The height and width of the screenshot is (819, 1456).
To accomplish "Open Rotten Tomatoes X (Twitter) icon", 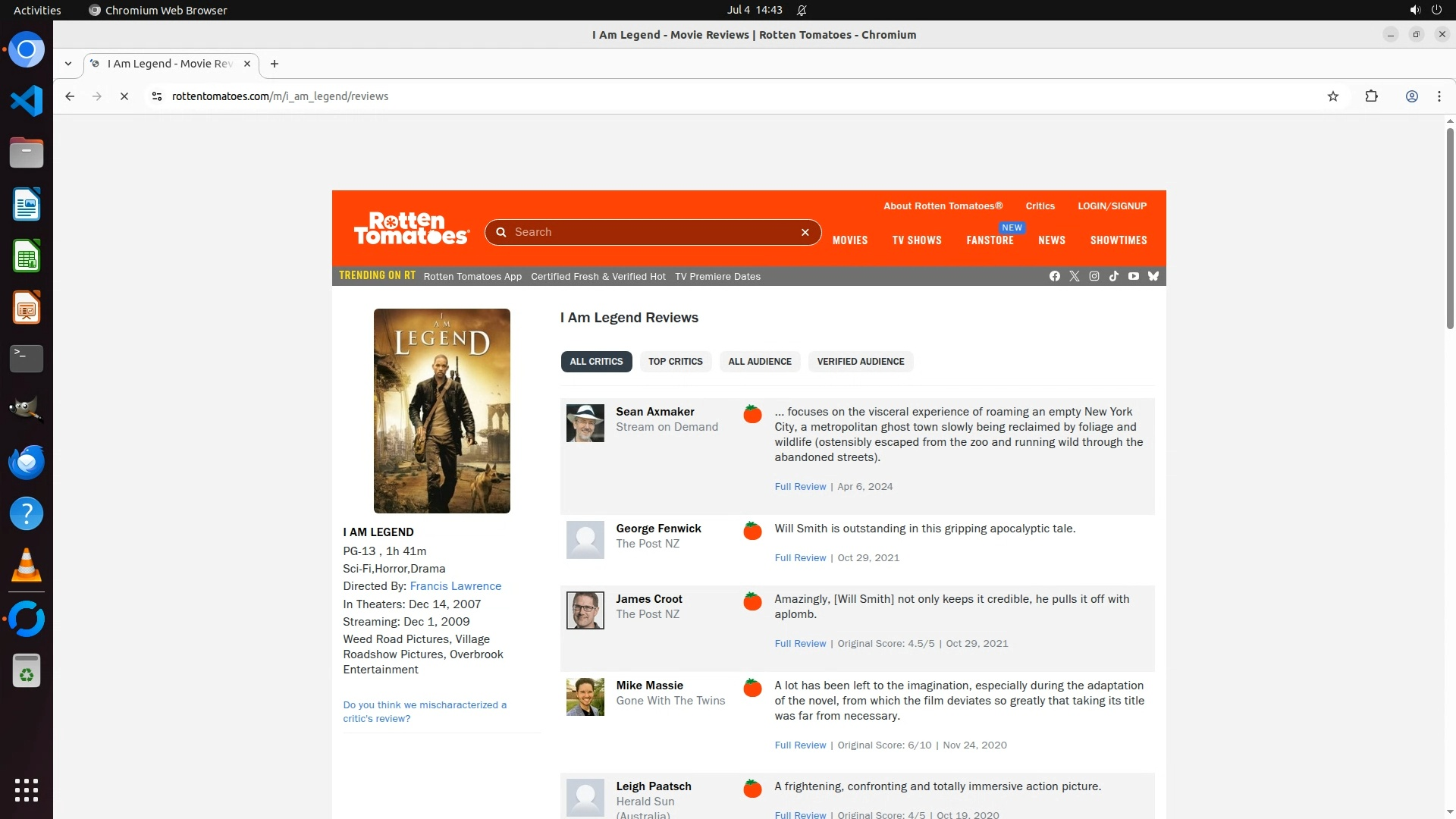I will pos(1074,276).
